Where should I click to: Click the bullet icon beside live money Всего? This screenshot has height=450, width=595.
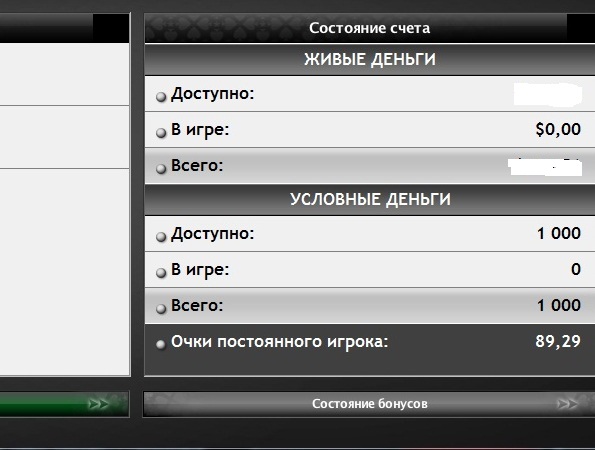(161, 168)
